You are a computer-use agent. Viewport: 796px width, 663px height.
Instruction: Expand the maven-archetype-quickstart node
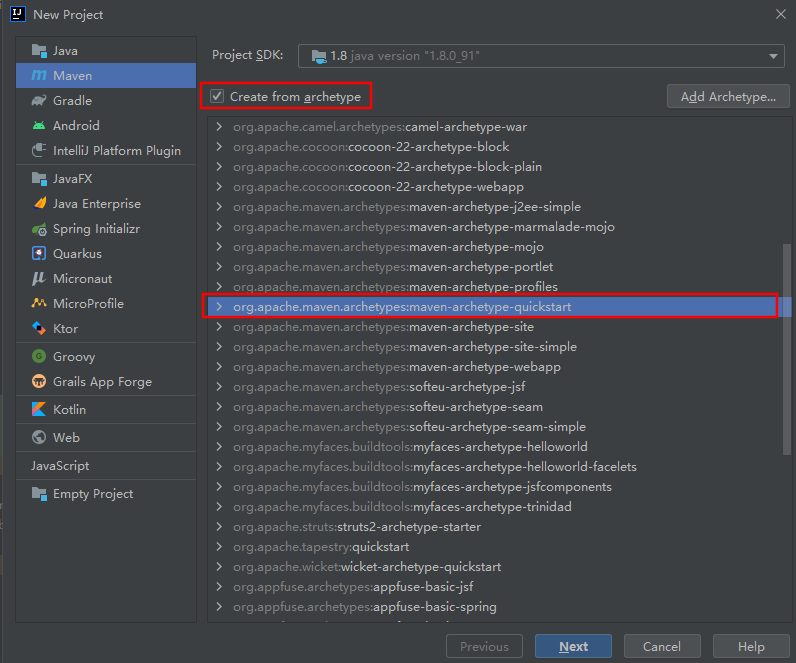tap(219, 307)
